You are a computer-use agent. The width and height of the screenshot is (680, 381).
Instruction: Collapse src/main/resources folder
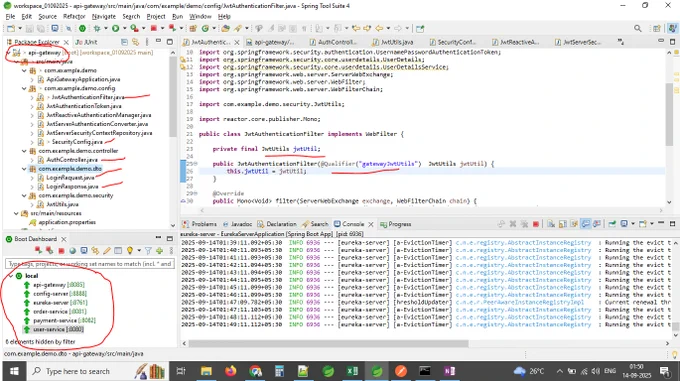tap(16, 214)
